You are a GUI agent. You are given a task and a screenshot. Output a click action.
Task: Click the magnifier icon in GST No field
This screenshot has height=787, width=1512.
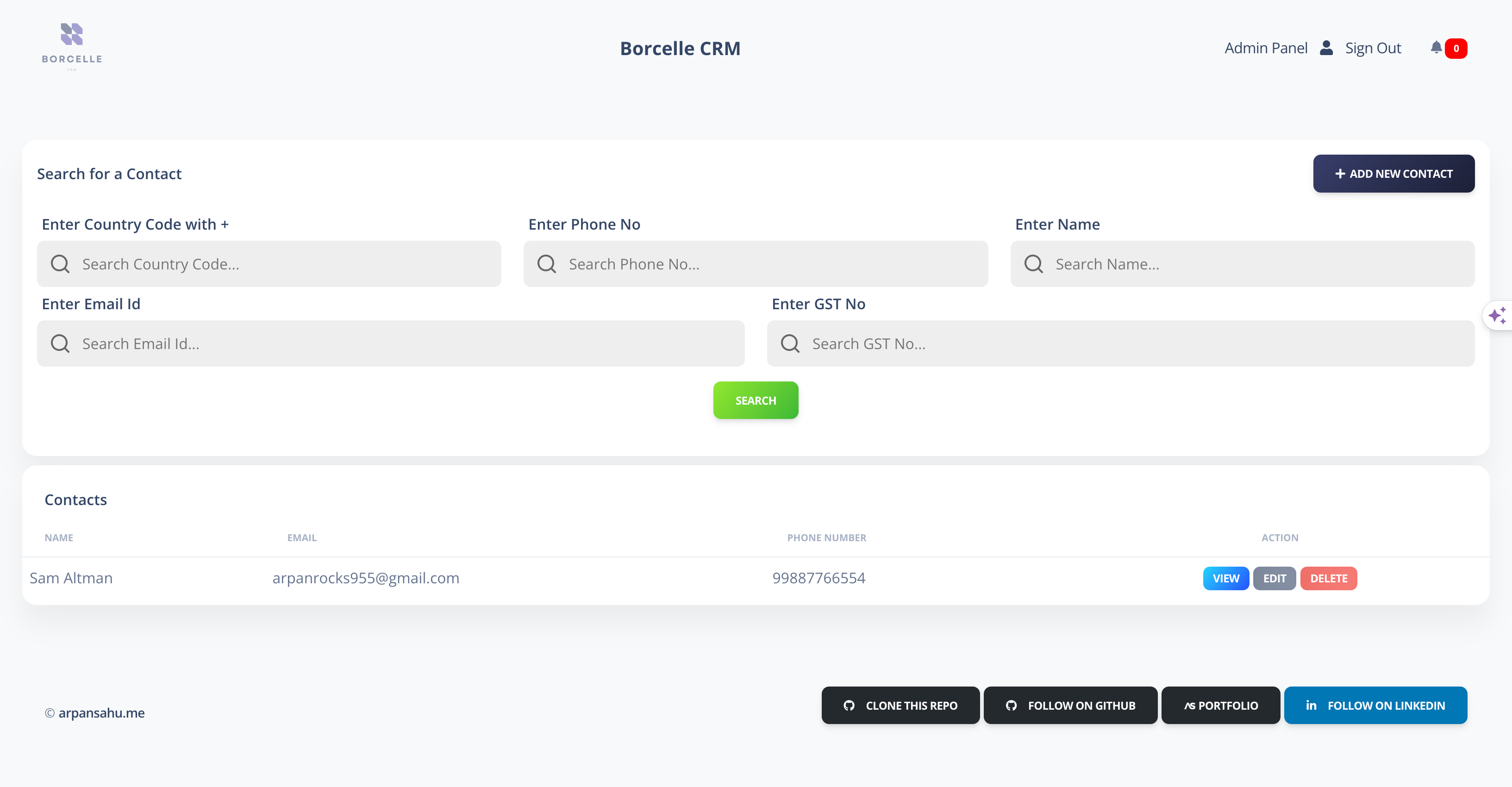tap(790, 344)
